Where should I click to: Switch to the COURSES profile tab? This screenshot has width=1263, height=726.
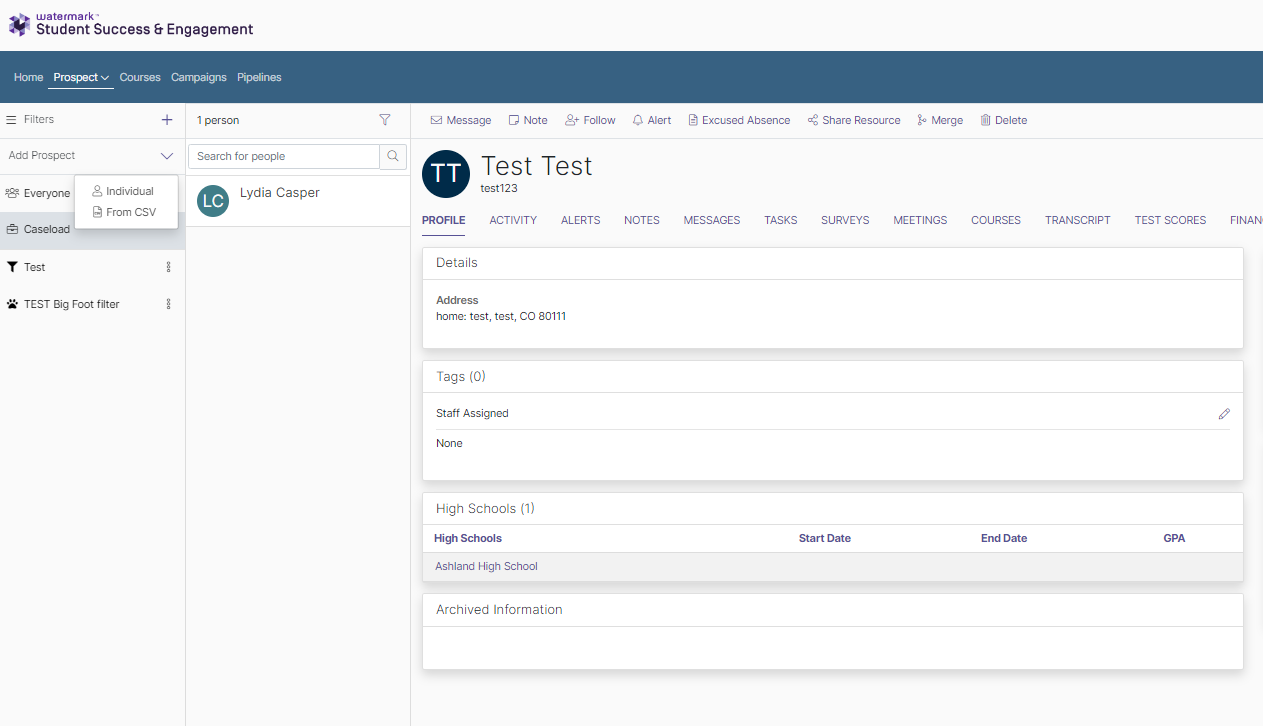[996, 220]
